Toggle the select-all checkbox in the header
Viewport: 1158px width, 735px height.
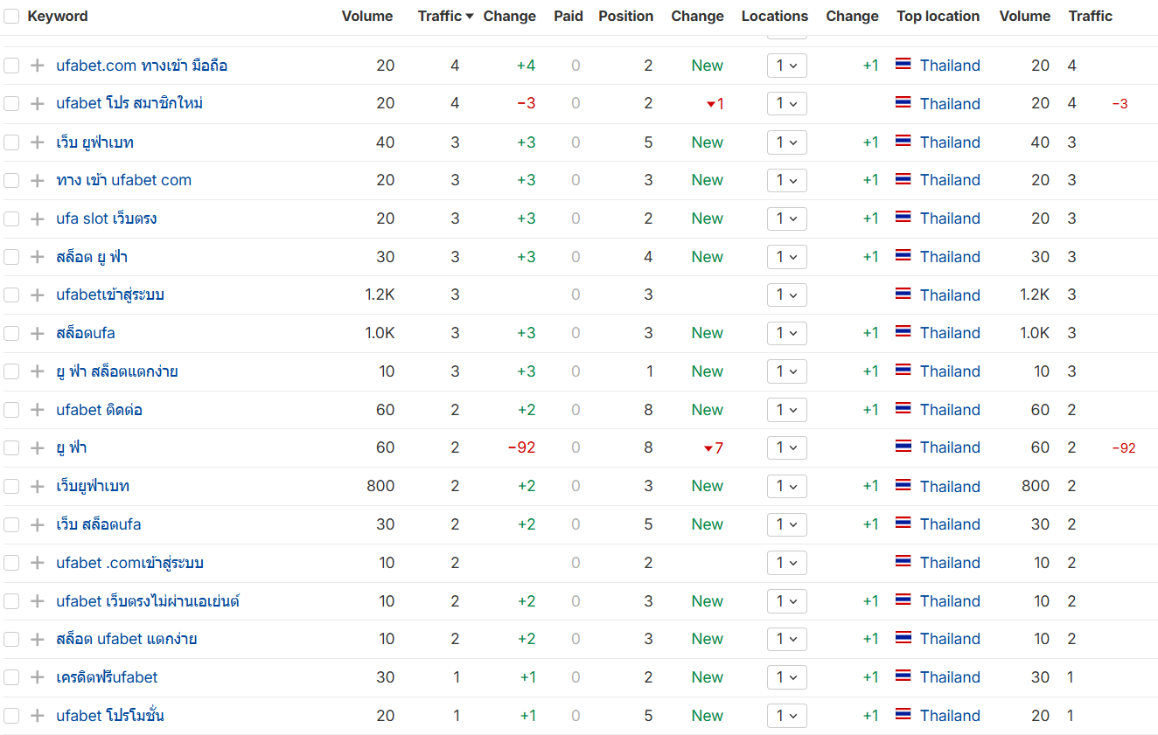pos(11,16)
